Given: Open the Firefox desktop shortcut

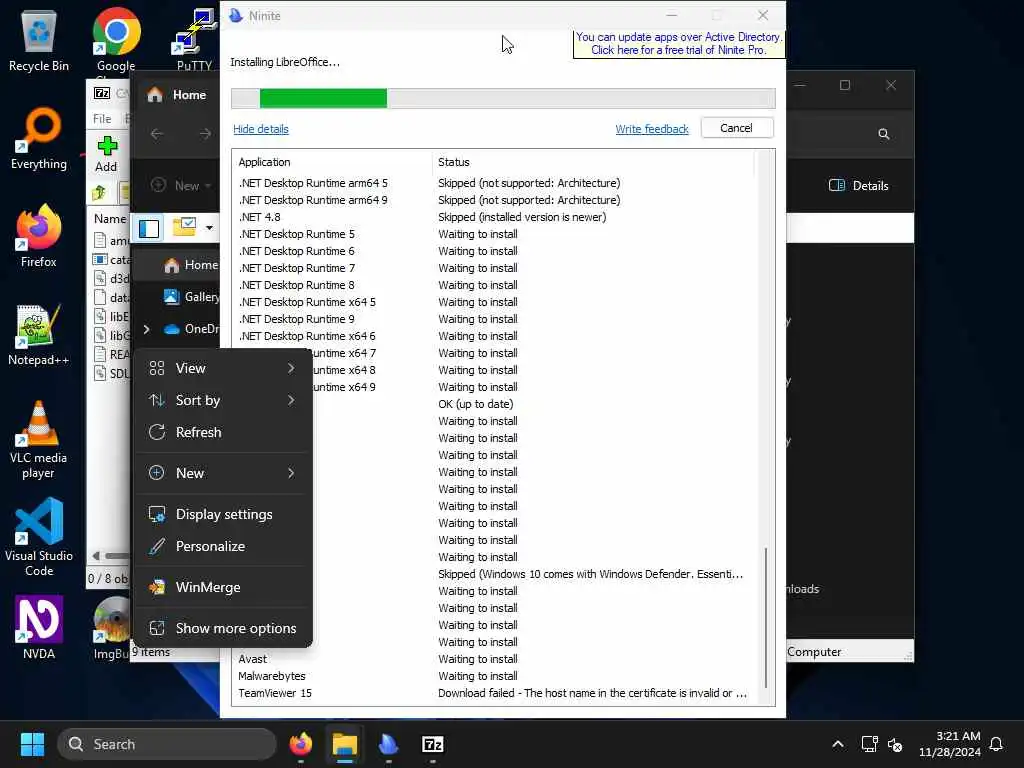Looking at the screenshot, I should (39, 236).
